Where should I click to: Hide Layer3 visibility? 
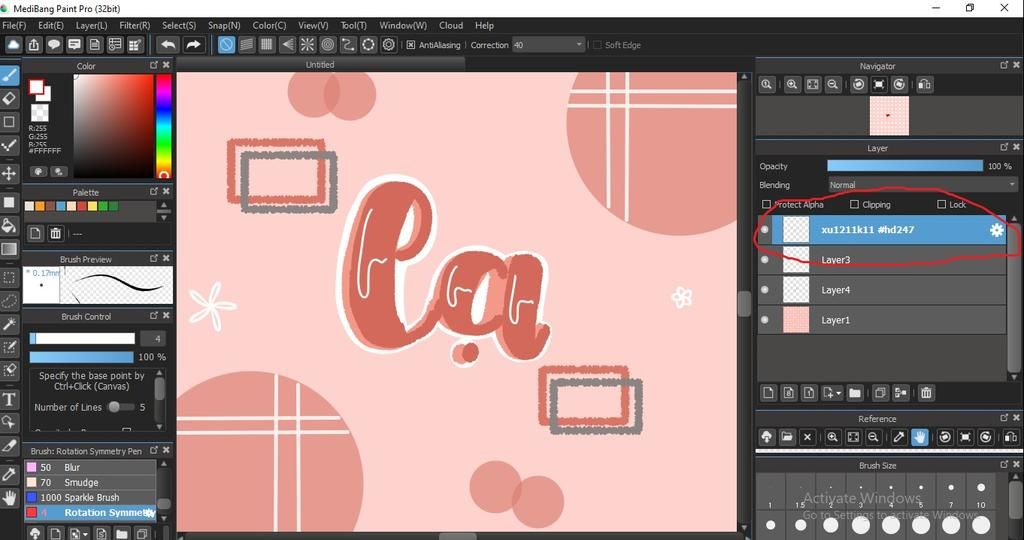pos(765,260)
